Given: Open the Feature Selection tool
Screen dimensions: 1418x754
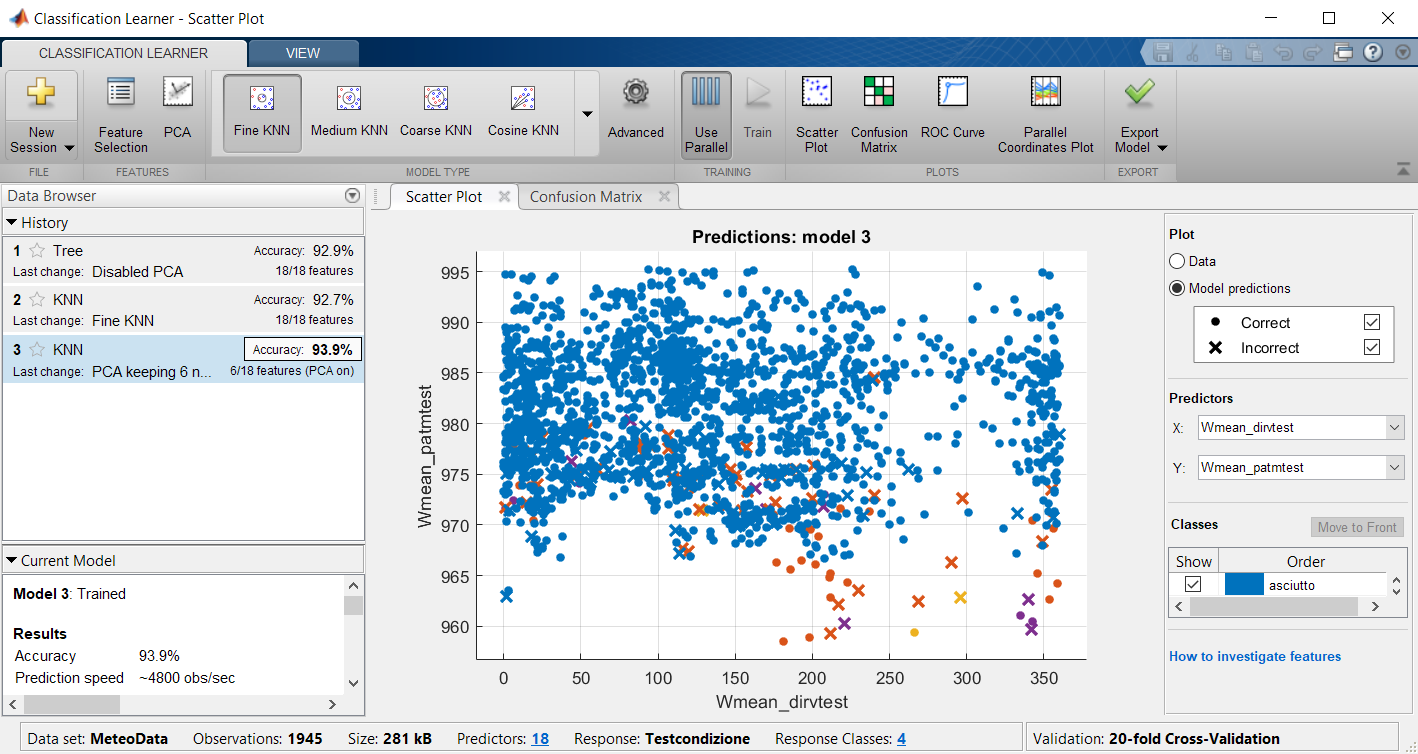Looking at the screenshot, I should (121, 113).
